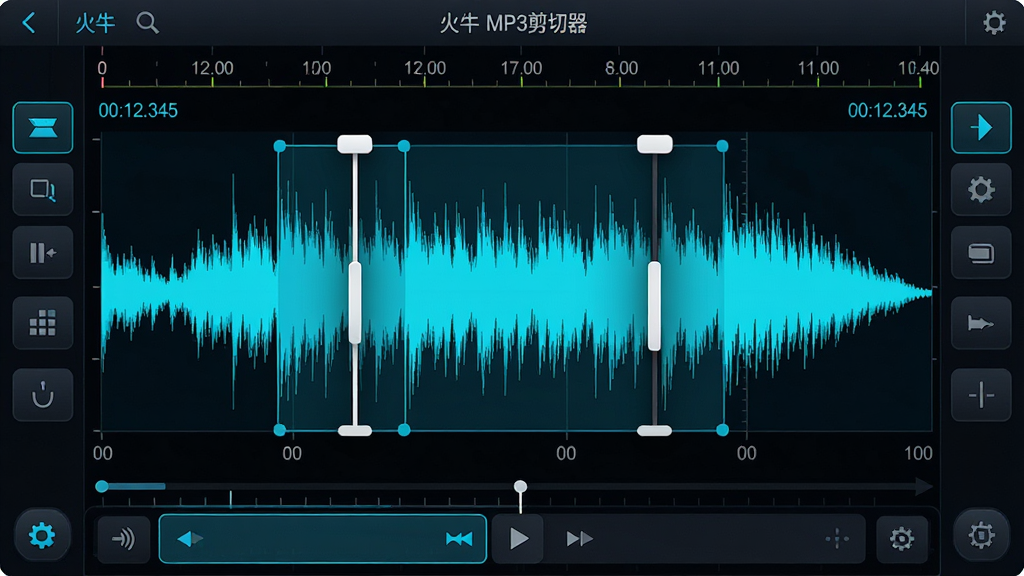Image resolution: width=1024 pixels, height=576 pixels.
Task: Open settings gear in the title bar
Action: pyautogui.click(x=994, y=23)
